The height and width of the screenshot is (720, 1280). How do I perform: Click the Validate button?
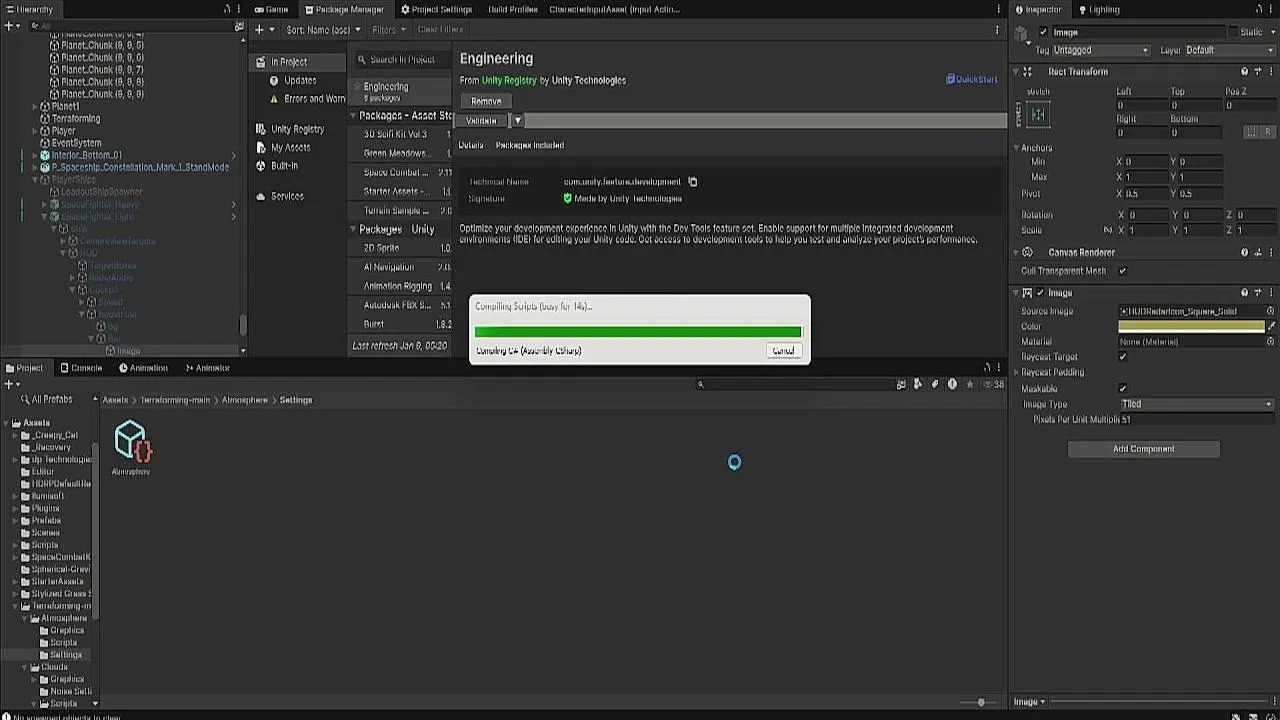pos(482,121)
